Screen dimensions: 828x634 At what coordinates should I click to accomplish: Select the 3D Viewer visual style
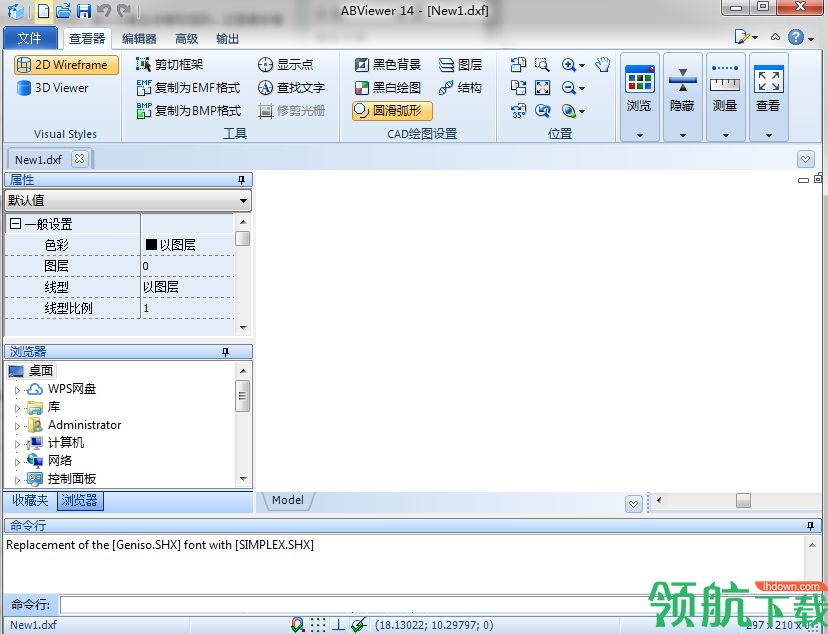point(52,88)
